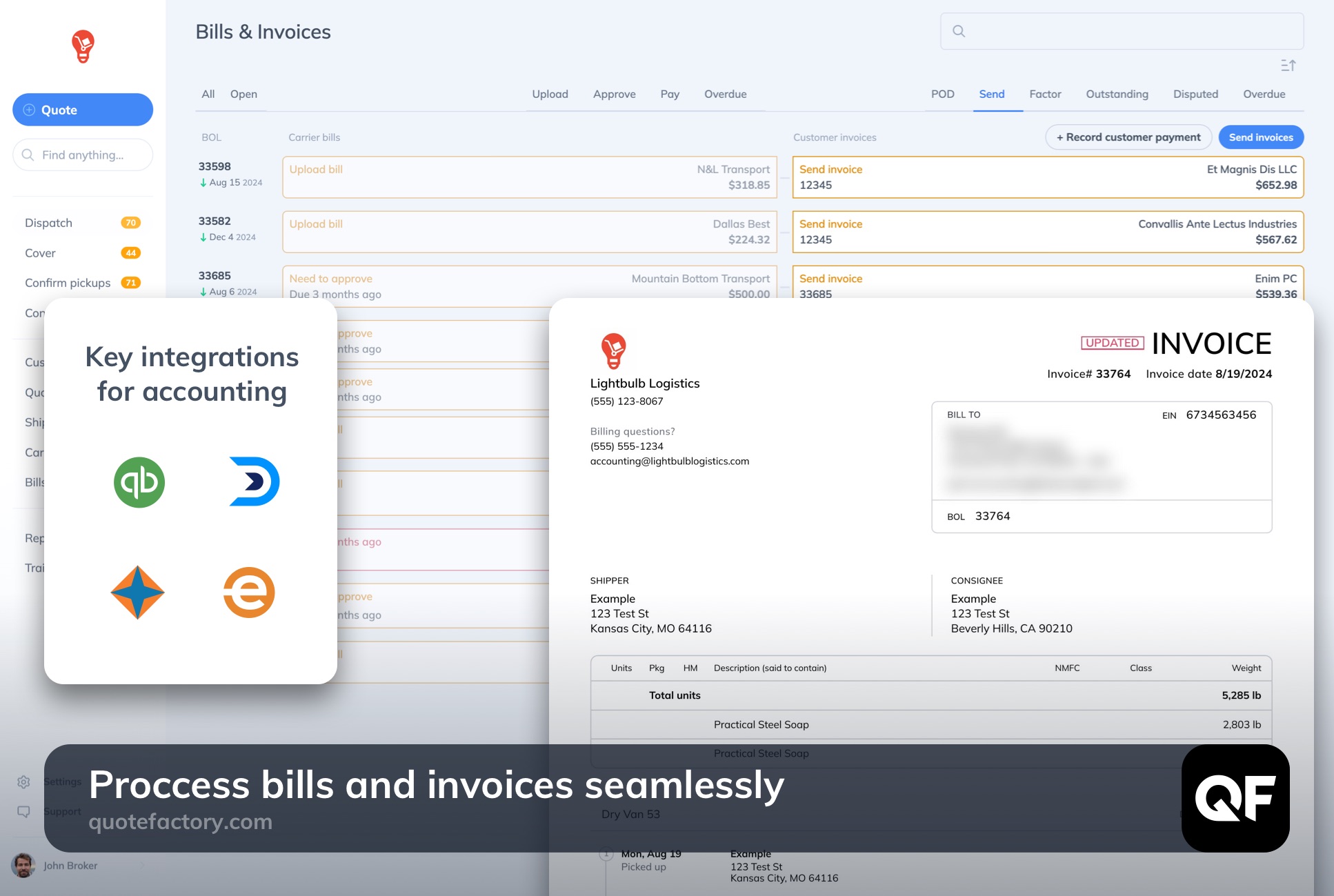This screenshot has height=896, width=1334.
Task: Open the Settings gear icon
Action: click(23, 781)
